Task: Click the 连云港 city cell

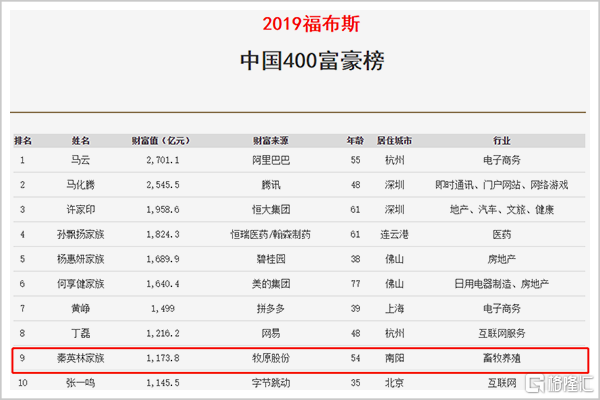Action: pos(395,234)
